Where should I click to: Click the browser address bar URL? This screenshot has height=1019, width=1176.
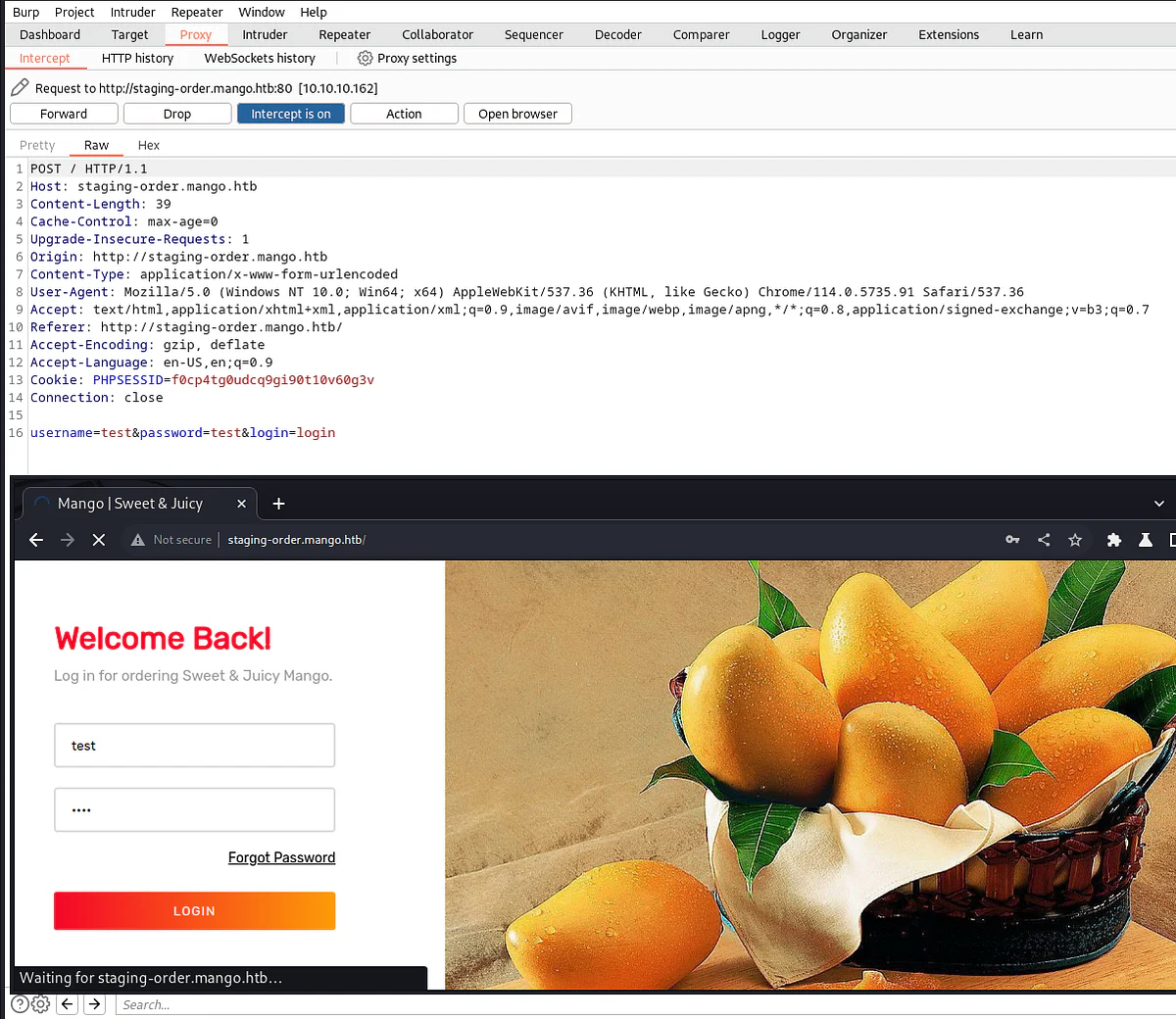point(297,540)
